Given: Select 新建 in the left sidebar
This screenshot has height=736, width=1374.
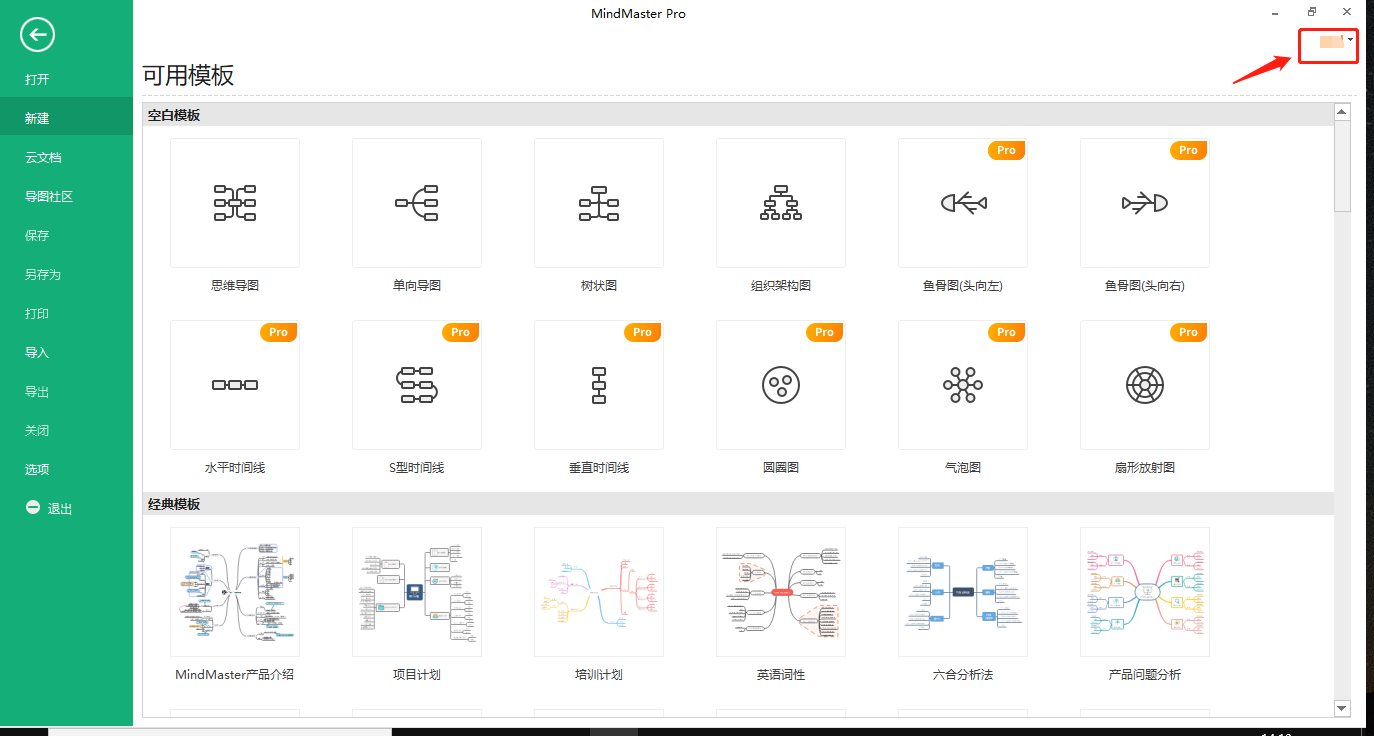Looking at the screenshot, I should (66, 118).
